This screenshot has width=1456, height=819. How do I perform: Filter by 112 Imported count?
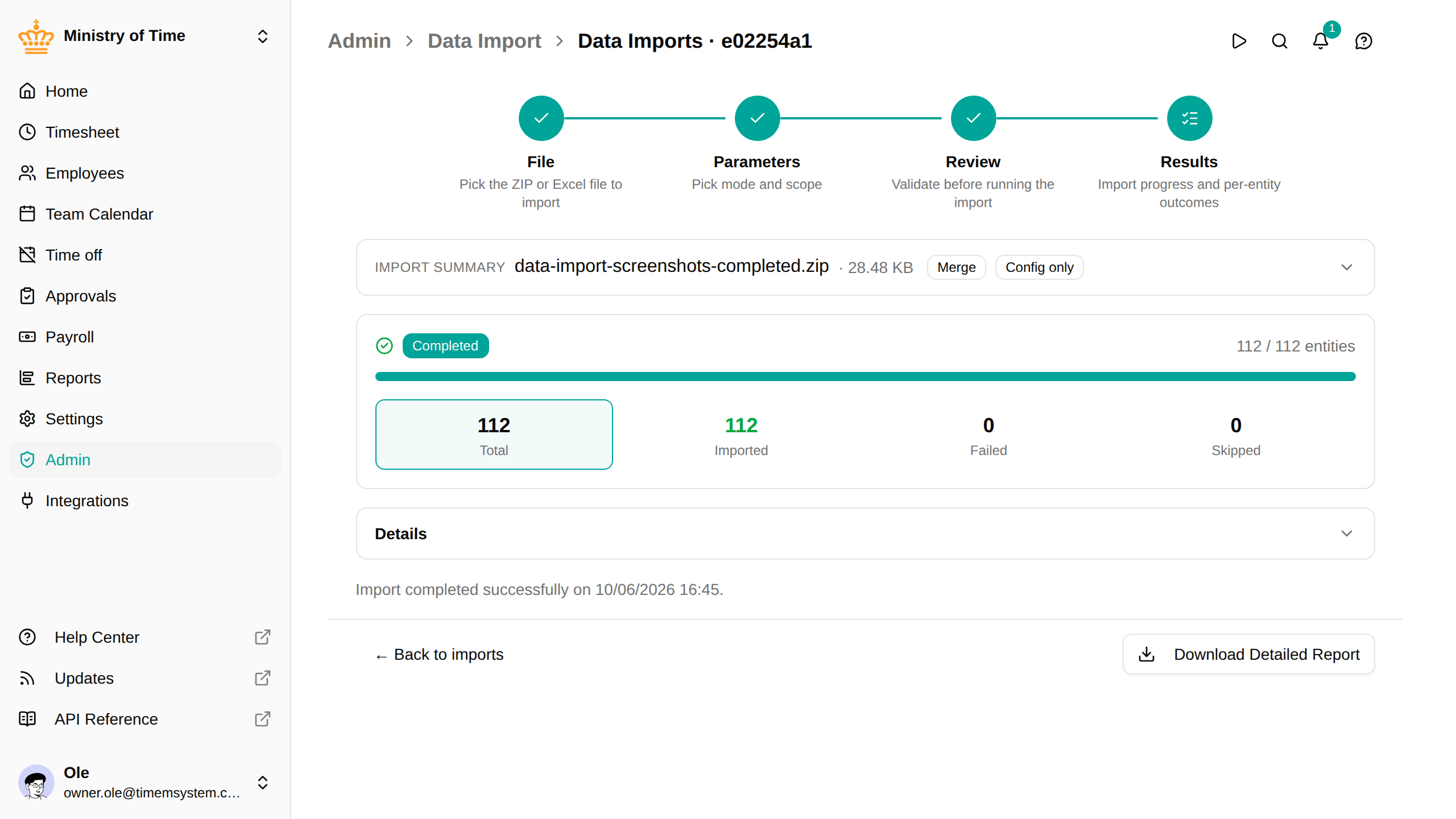pyautogui.click(x=741, y=435)
